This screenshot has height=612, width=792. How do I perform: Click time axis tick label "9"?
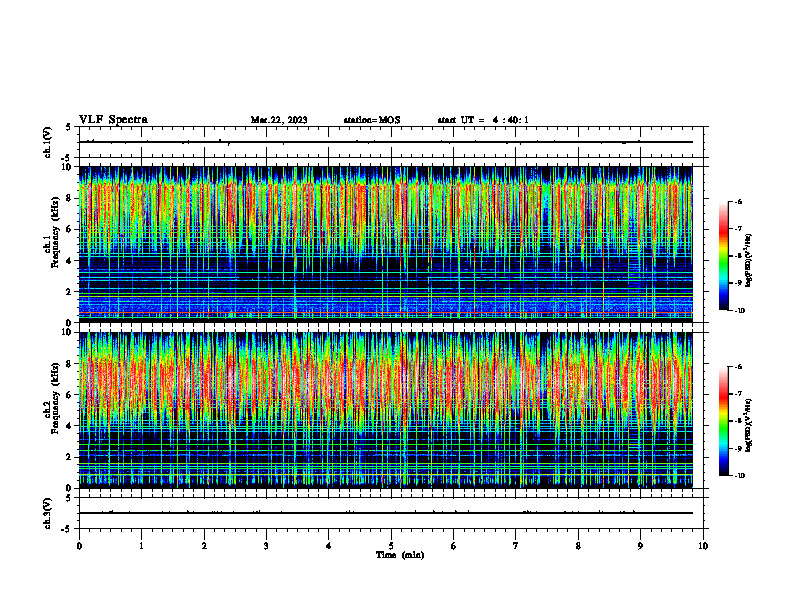click(x=640, y=546)
